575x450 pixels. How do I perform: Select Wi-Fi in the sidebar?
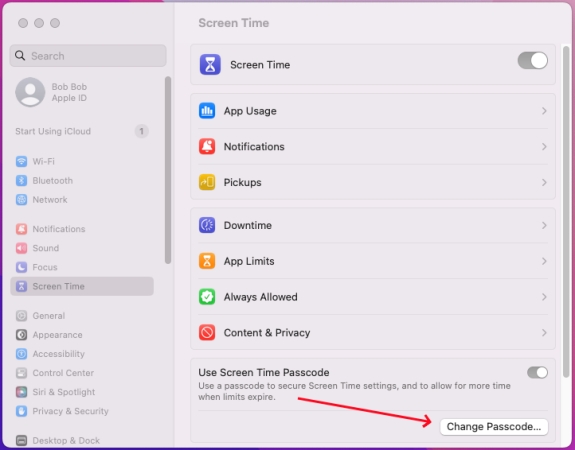(82, 161)
